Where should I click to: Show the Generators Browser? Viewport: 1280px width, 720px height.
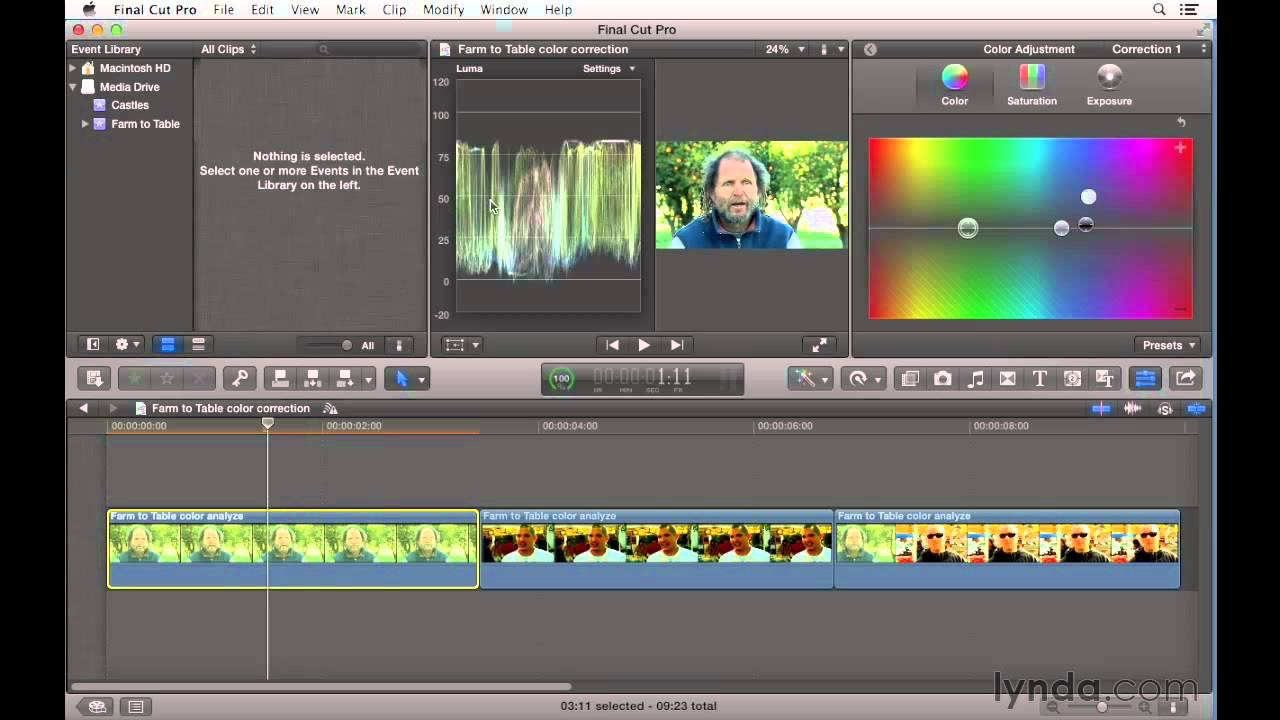pyautogui.click(x=1073, y=379)
